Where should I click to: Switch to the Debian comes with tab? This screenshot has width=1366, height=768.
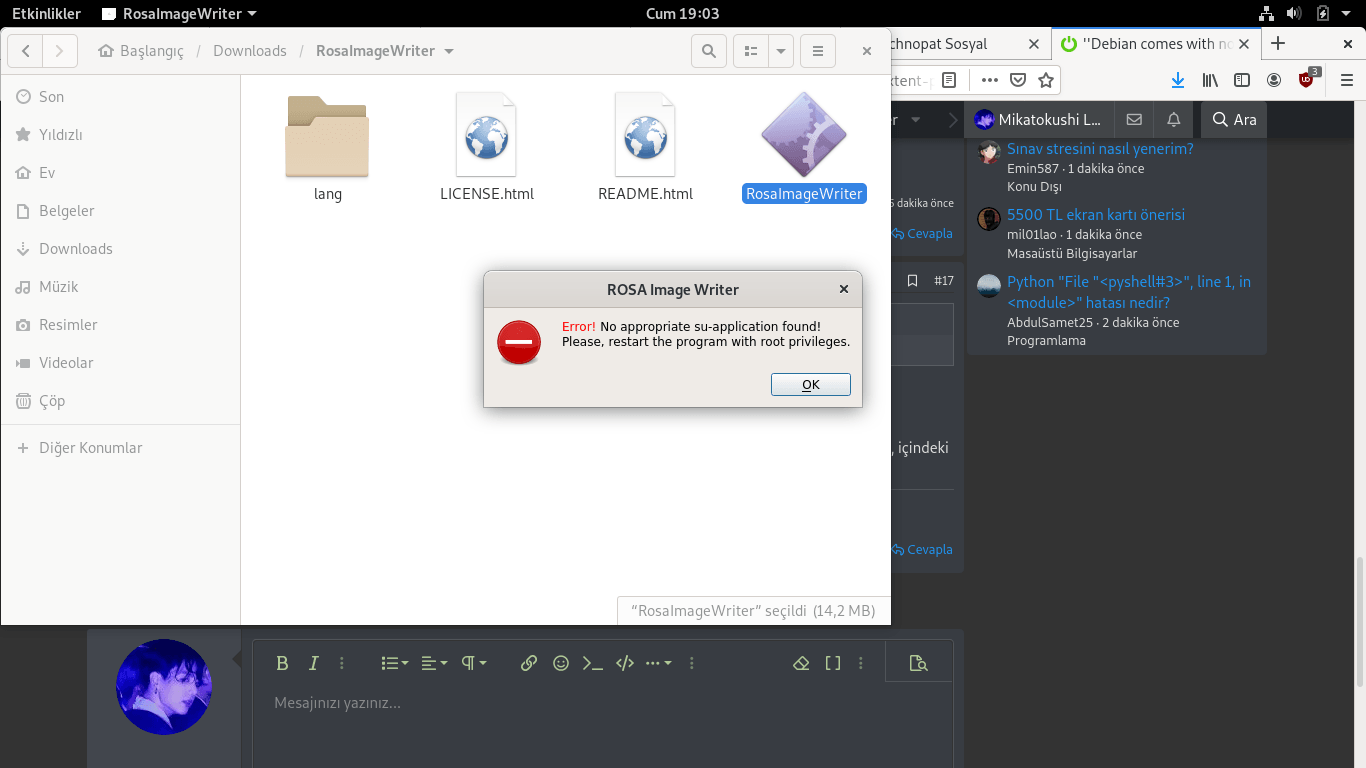[x=1156, y=44]
